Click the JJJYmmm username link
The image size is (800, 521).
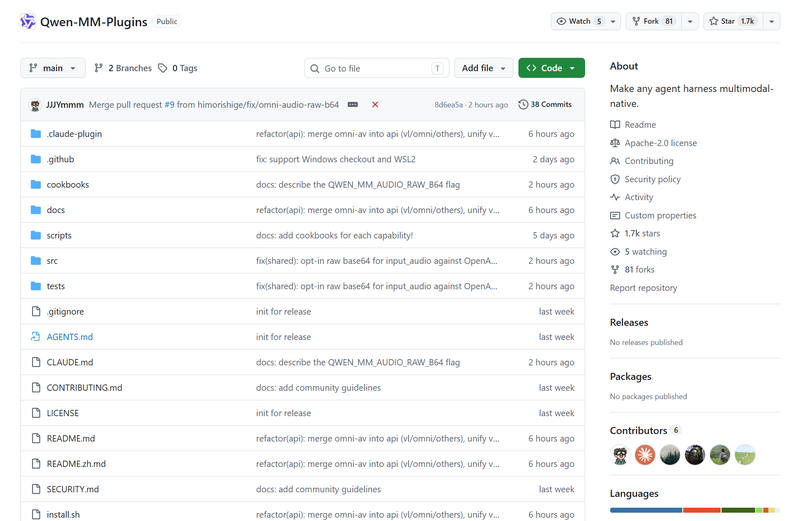click(65, 105)
